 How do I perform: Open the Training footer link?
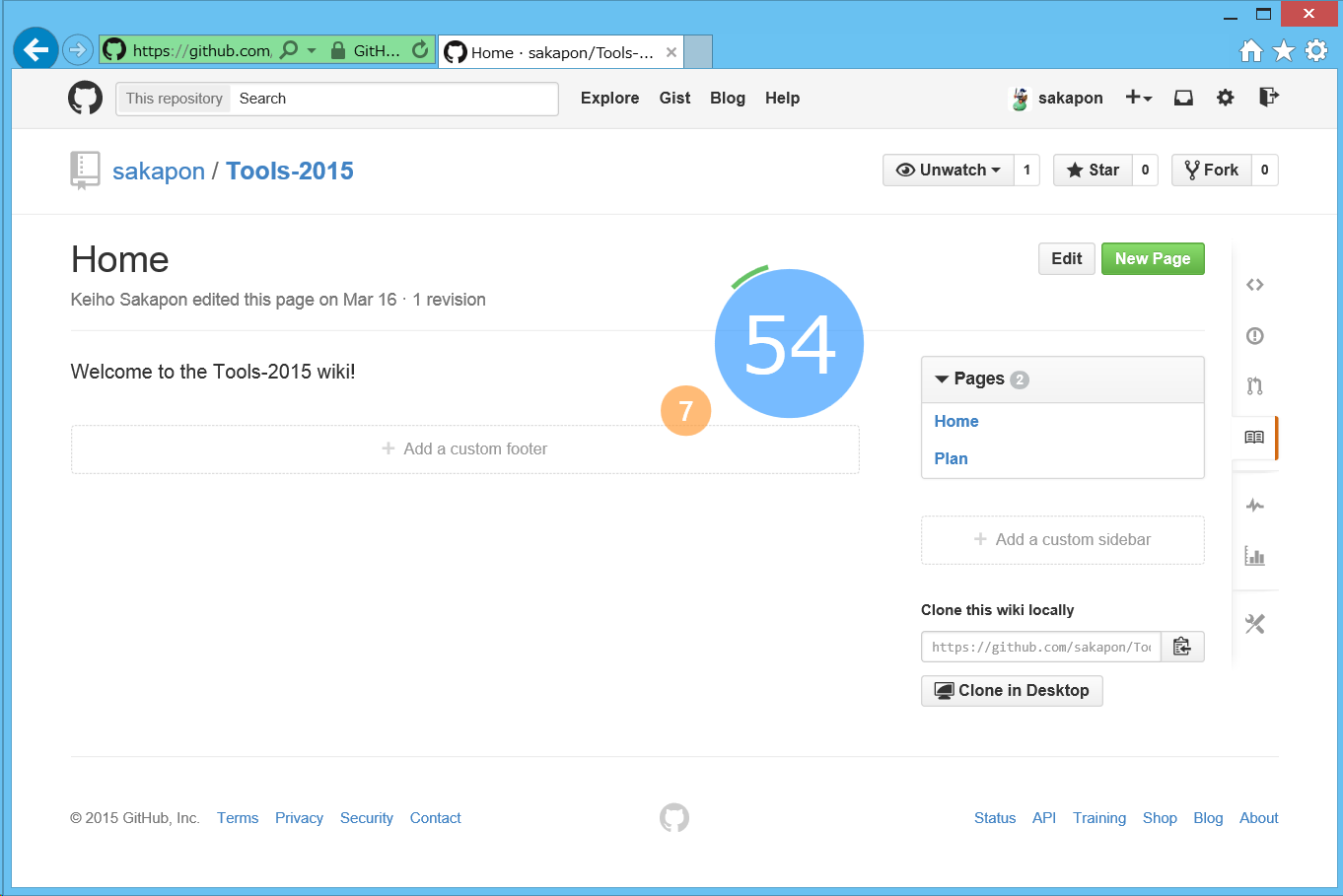point(1099,818)
